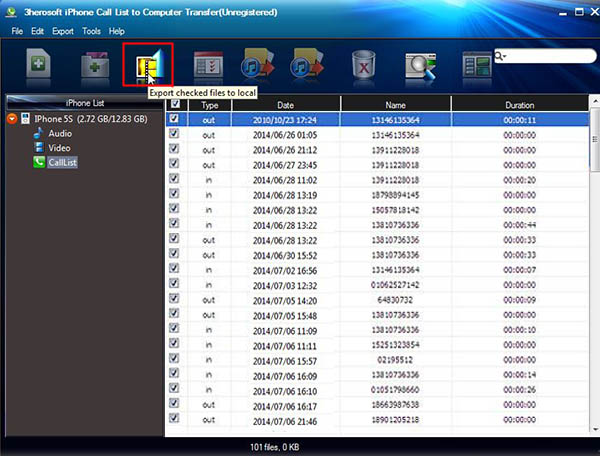The height and width of the screenshot is (456, 600).
Task: Click the delete icon with red X
Action: (362, 67)
